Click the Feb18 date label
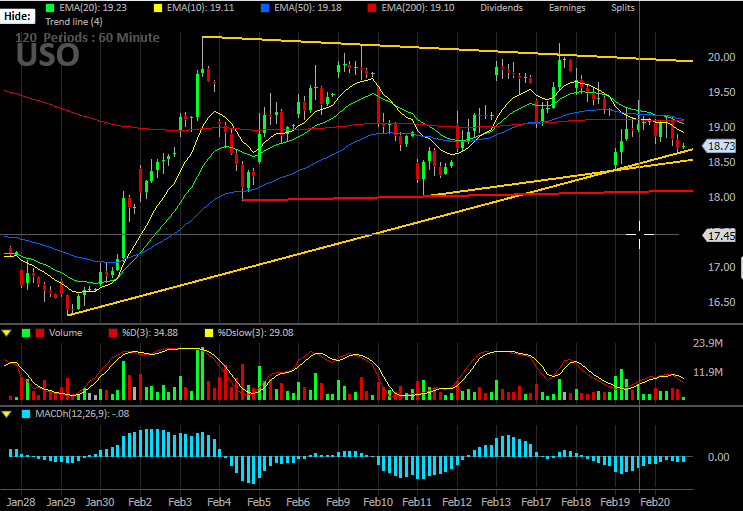This screenshot has height=511, width=743. pyautogui.click(x=576, y=502)
